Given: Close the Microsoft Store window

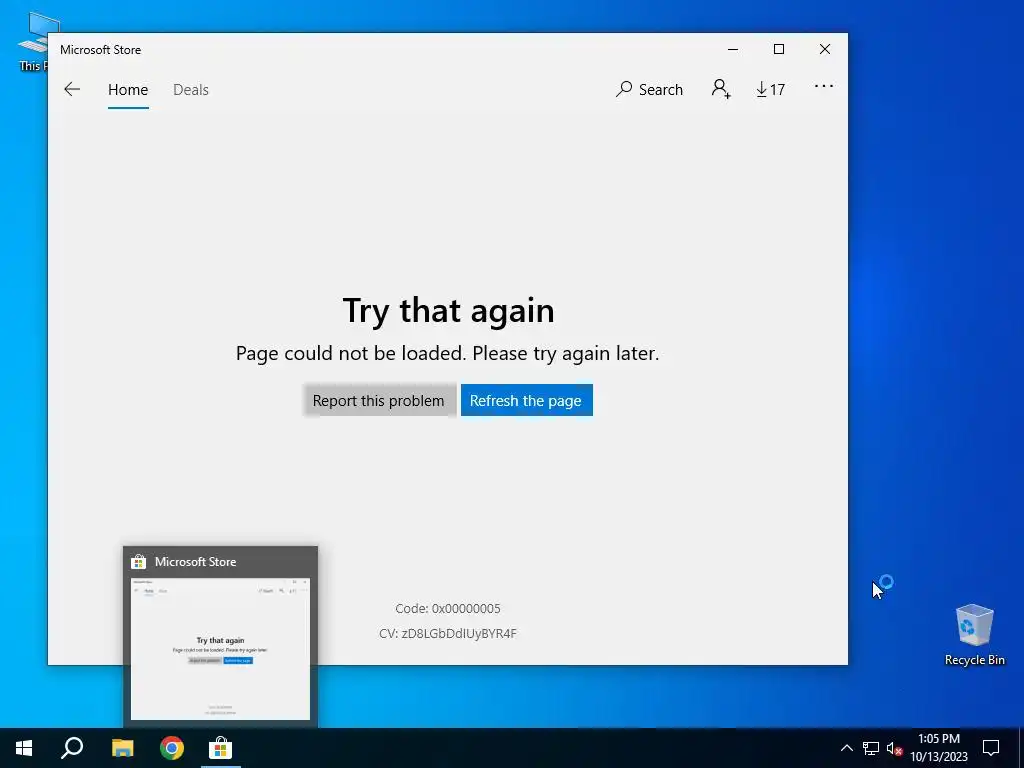Looking at the screenshot, I should 825,50.
